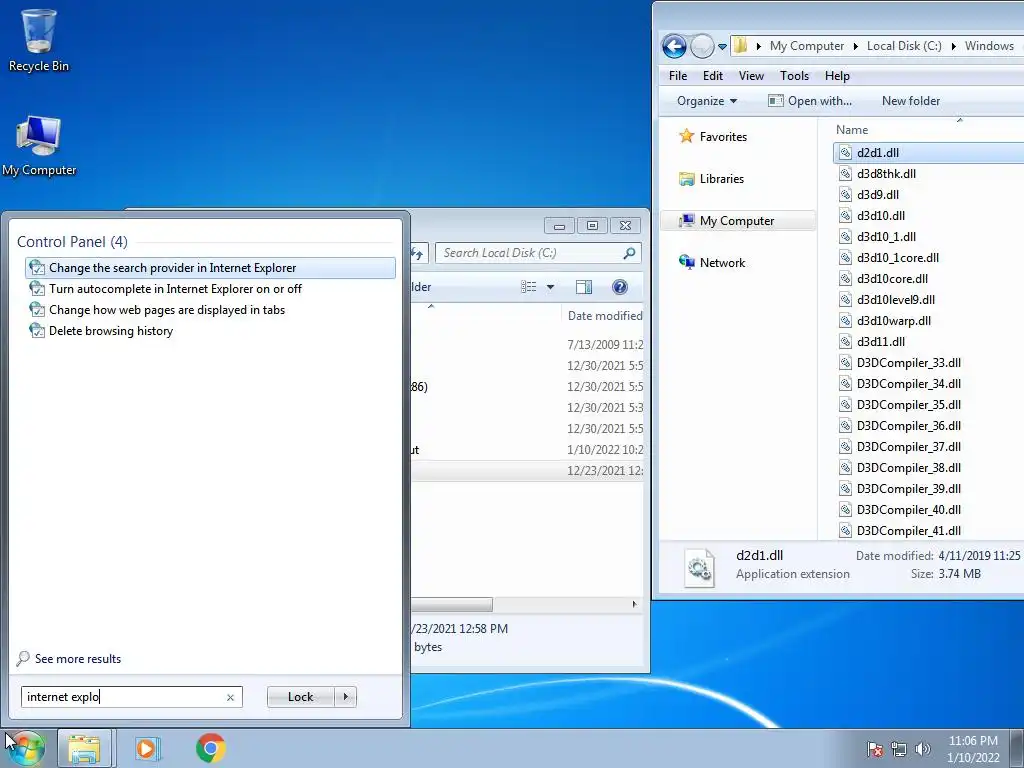Open the View menu

(751, 76)
